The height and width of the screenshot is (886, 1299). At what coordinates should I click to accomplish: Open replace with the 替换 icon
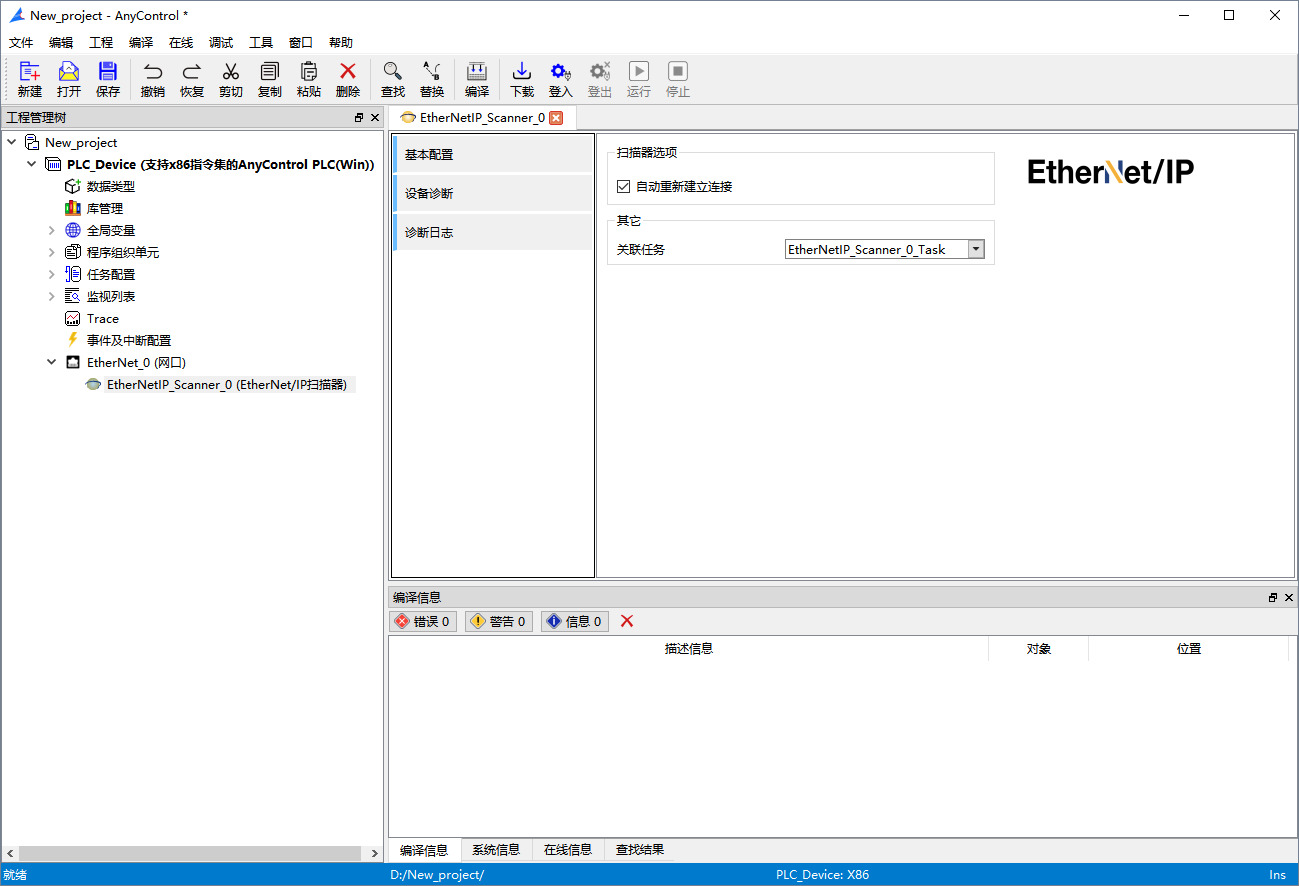(x=432, y=79)
